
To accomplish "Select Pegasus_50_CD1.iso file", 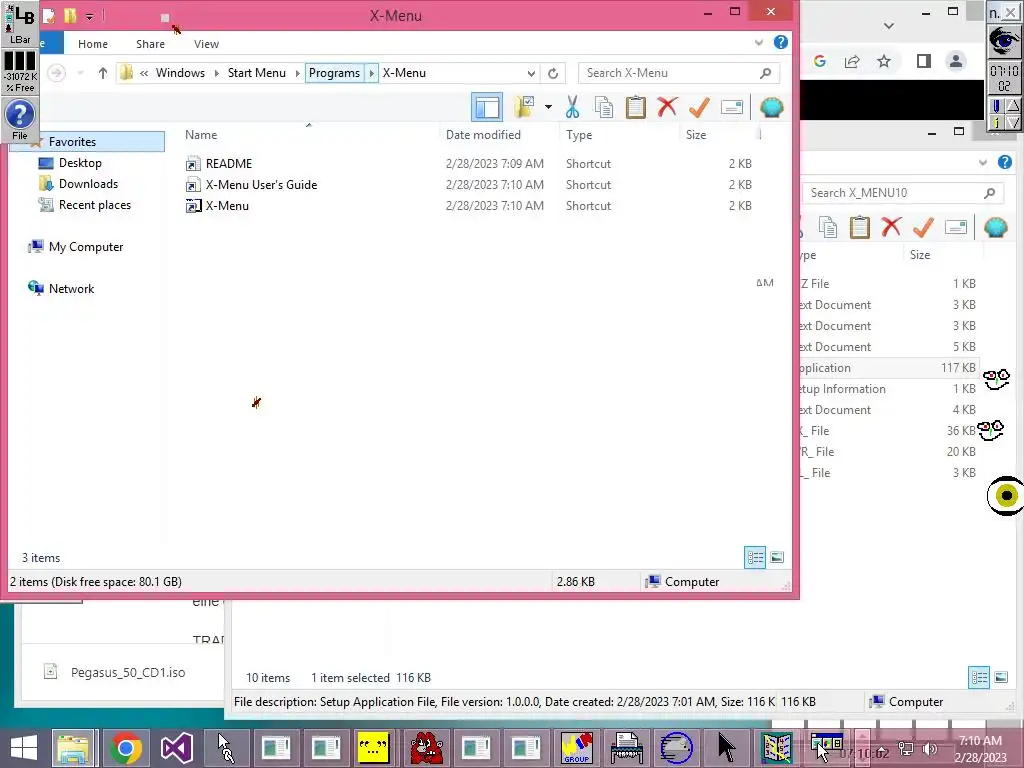I will coord(116,672).
